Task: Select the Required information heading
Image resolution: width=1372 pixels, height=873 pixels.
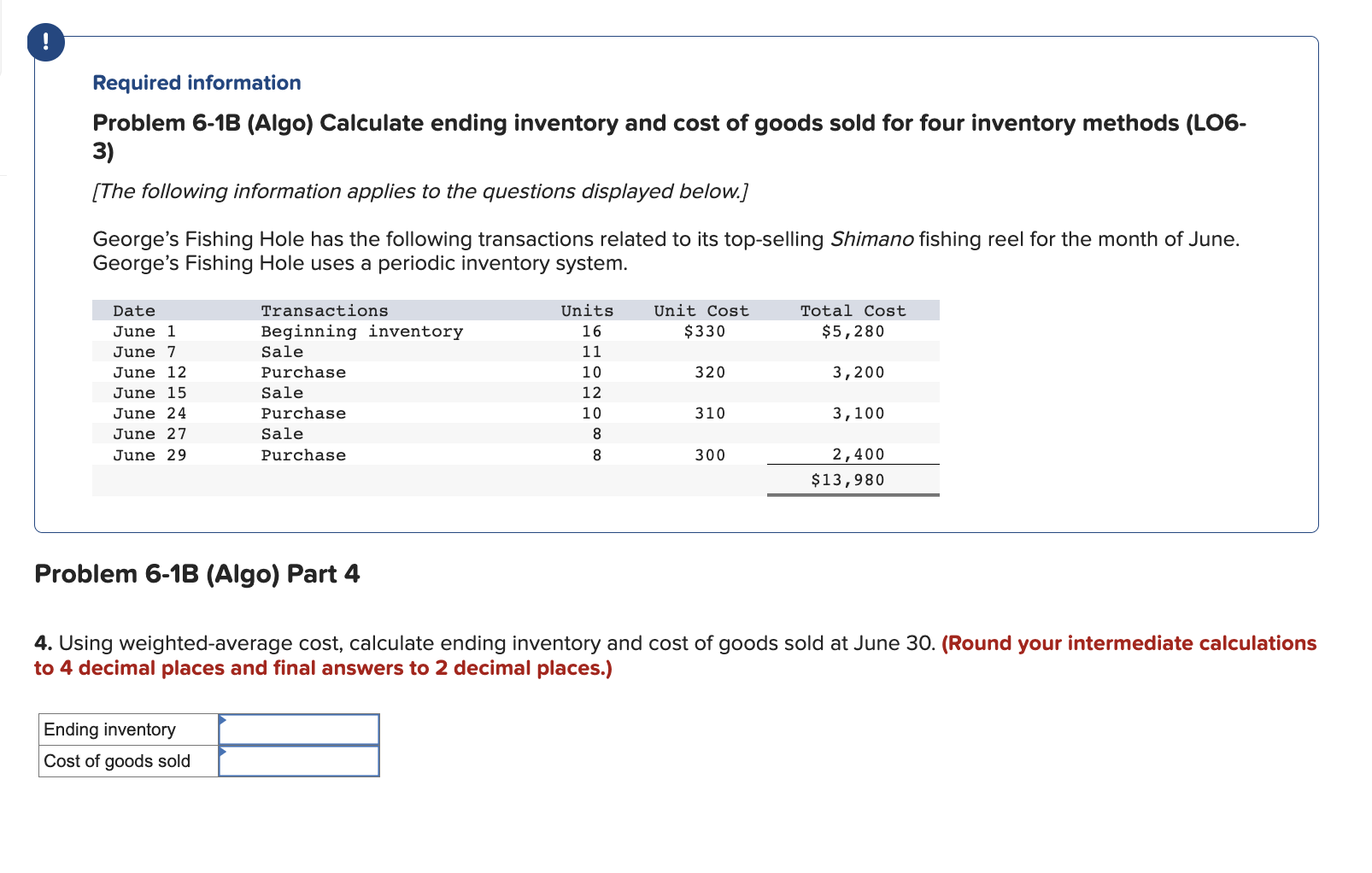Action: [196, 82]
